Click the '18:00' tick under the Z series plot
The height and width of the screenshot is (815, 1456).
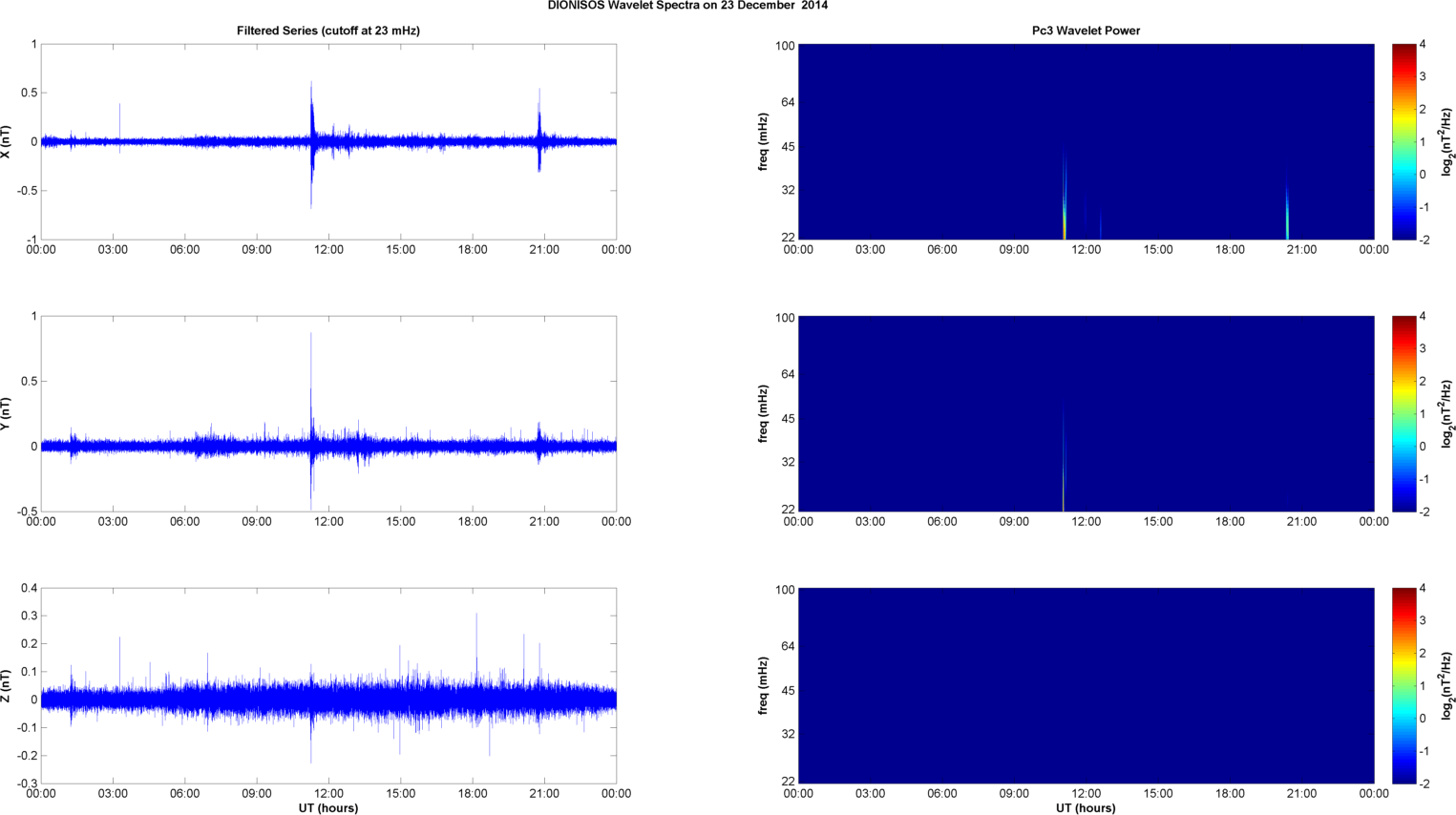(473, 794)
